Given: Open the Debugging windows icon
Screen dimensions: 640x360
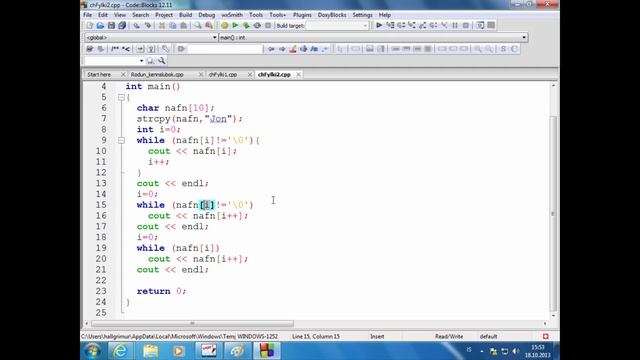Looking at the screenshot, I should coord(480,25).
